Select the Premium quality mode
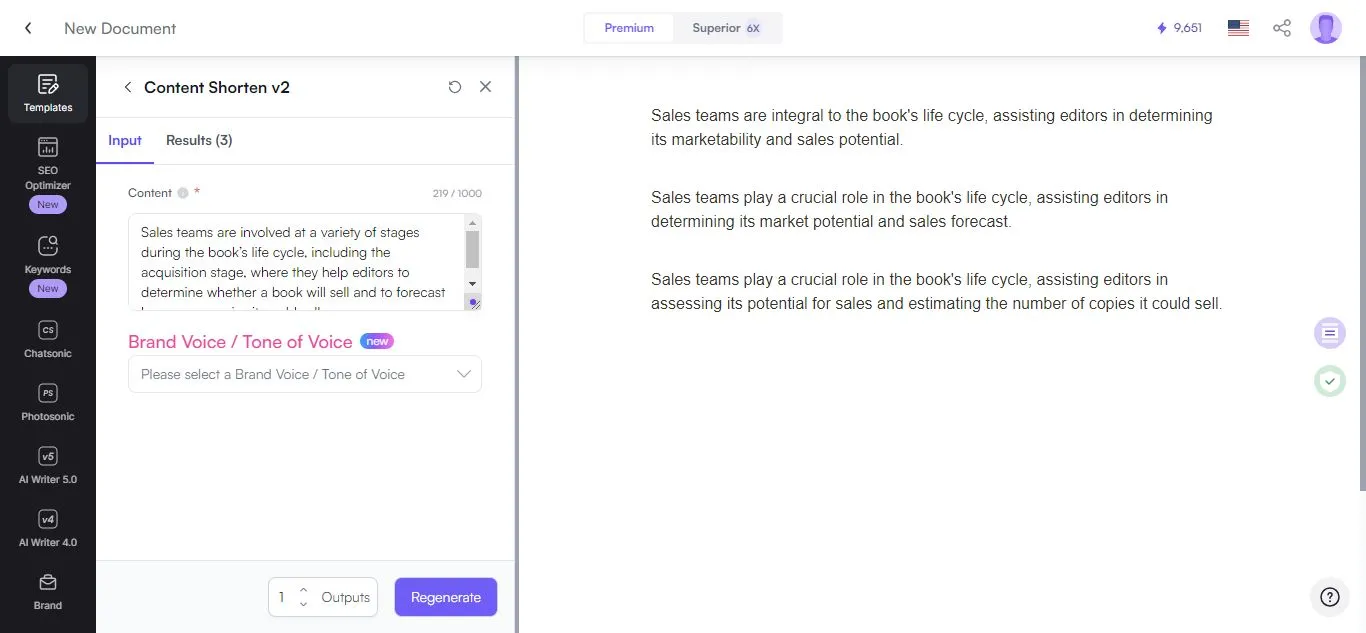This screenshot has height=633, width=1366. [x=629, y=28]
